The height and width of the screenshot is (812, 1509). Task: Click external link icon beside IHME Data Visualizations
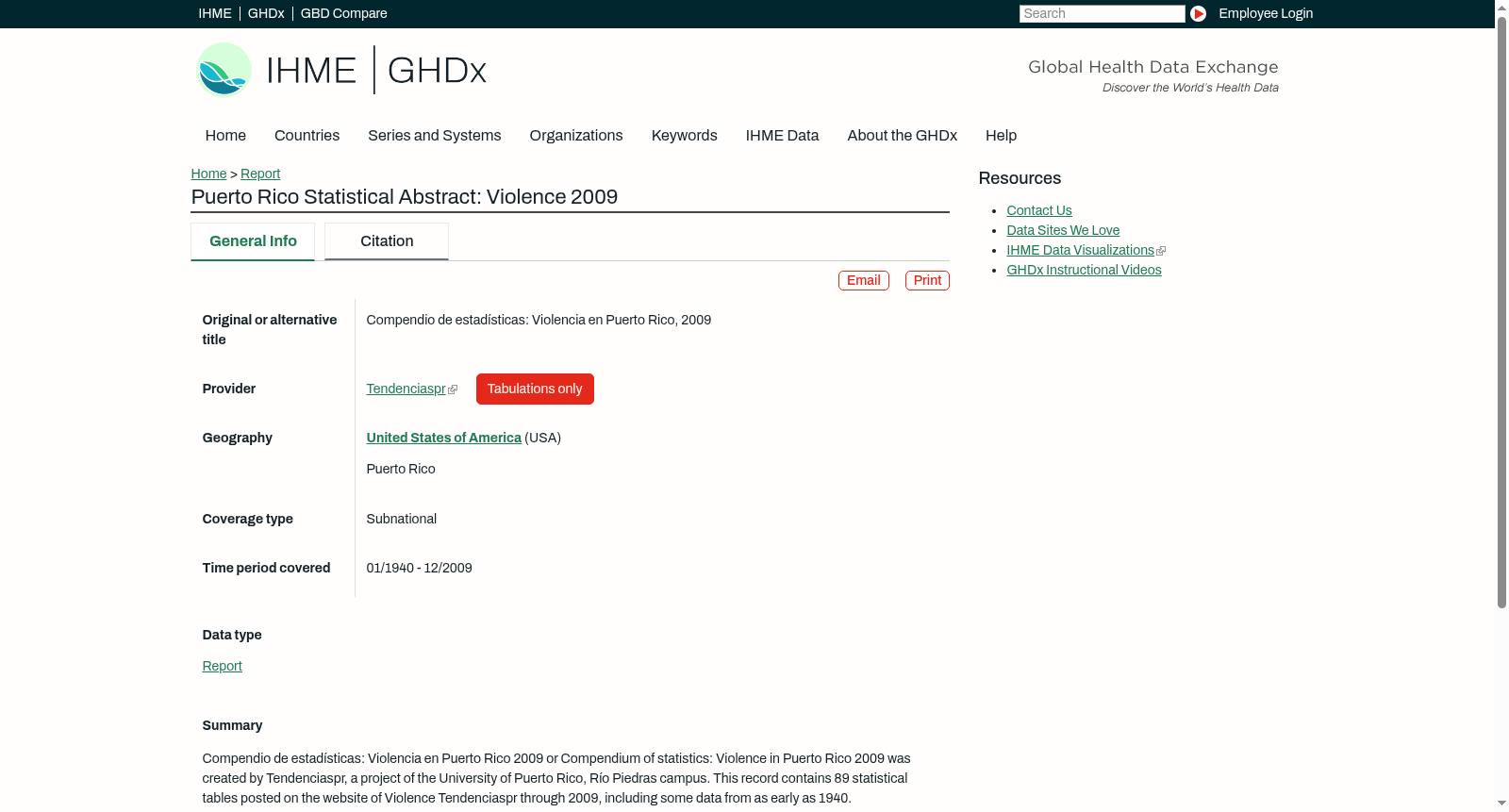1161,251
